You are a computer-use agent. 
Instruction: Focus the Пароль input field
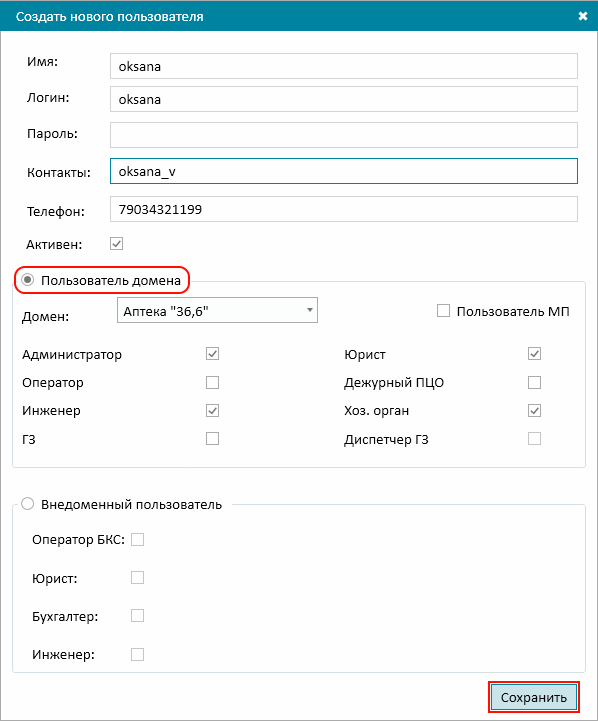click(343, 135)
